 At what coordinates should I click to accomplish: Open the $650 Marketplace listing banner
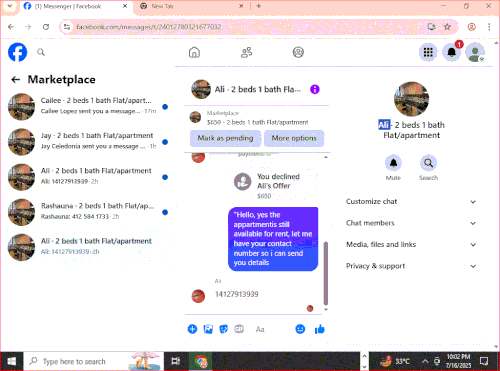point(257,118)
